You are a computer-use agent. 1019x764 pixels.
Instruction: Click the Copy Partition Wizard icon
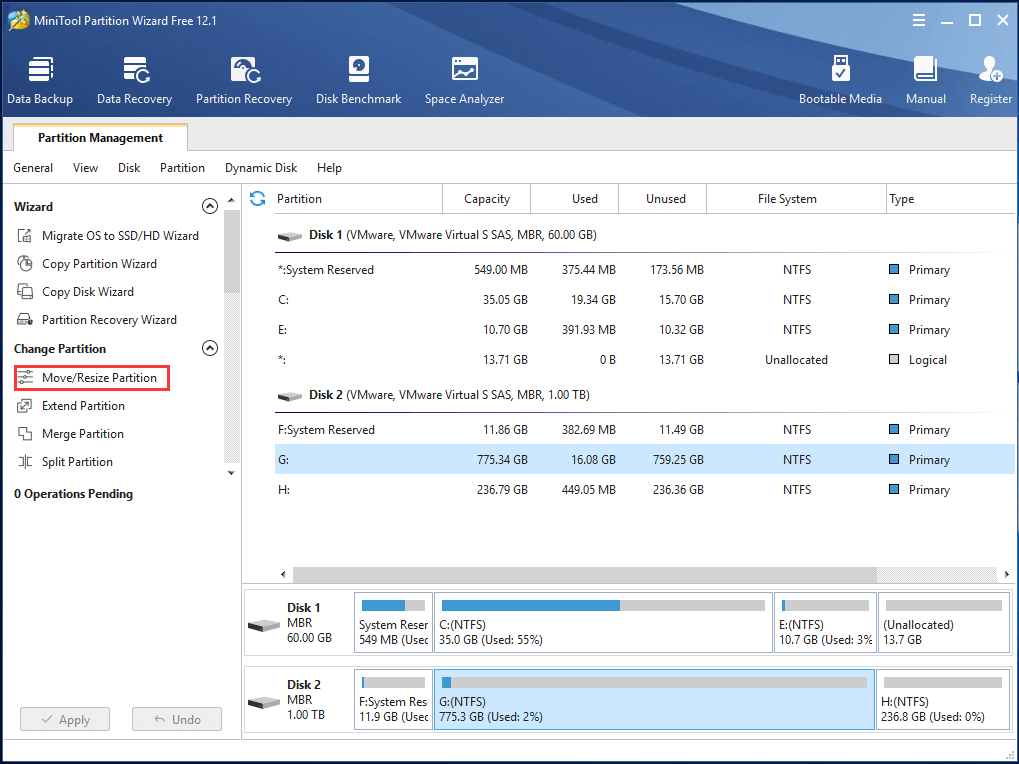[x=25, y=264]
